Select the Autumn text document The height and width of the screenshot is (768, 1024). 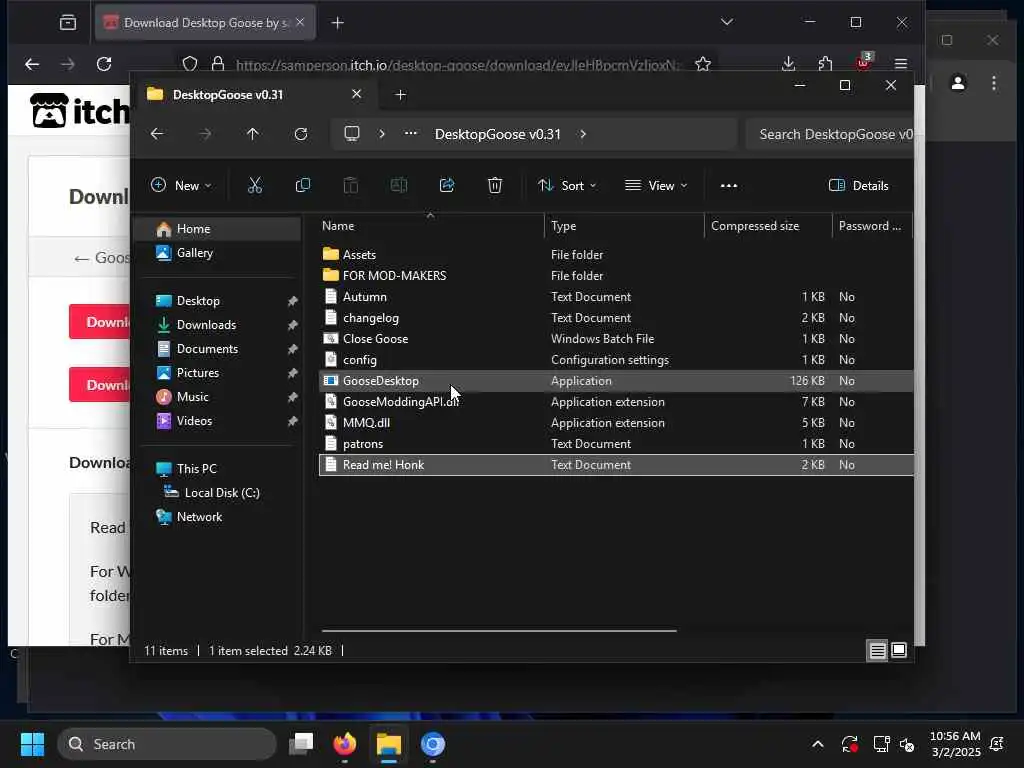616,296
